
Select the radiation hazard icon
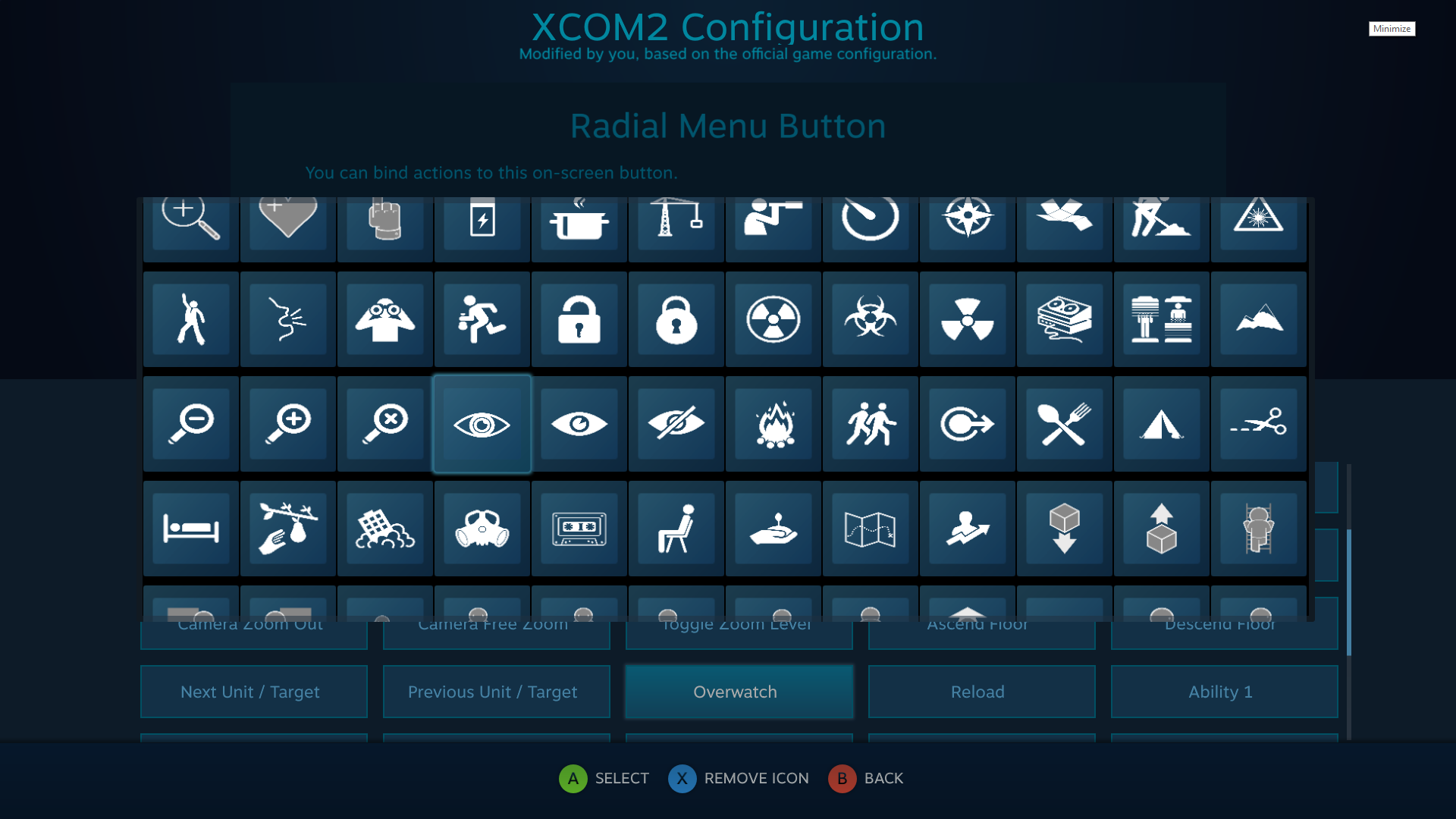tap(773, 319)
